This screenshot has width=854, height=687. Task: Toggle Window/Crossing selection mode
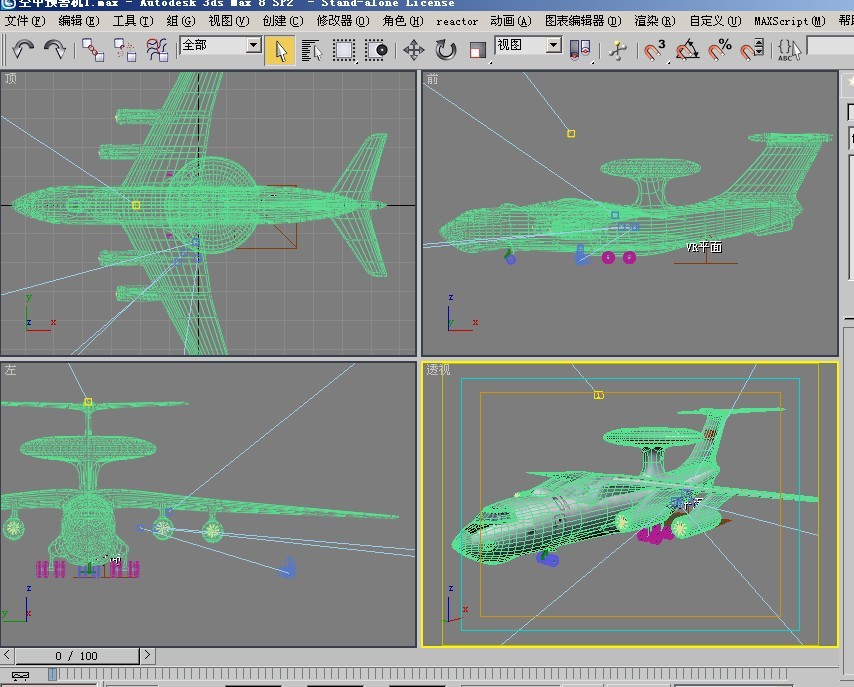coord(376,49)
